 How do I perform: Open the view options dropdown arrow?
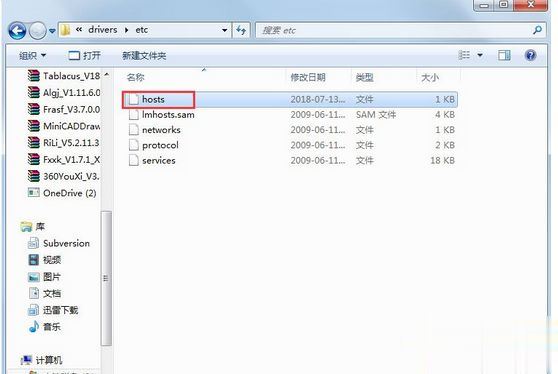480,56
